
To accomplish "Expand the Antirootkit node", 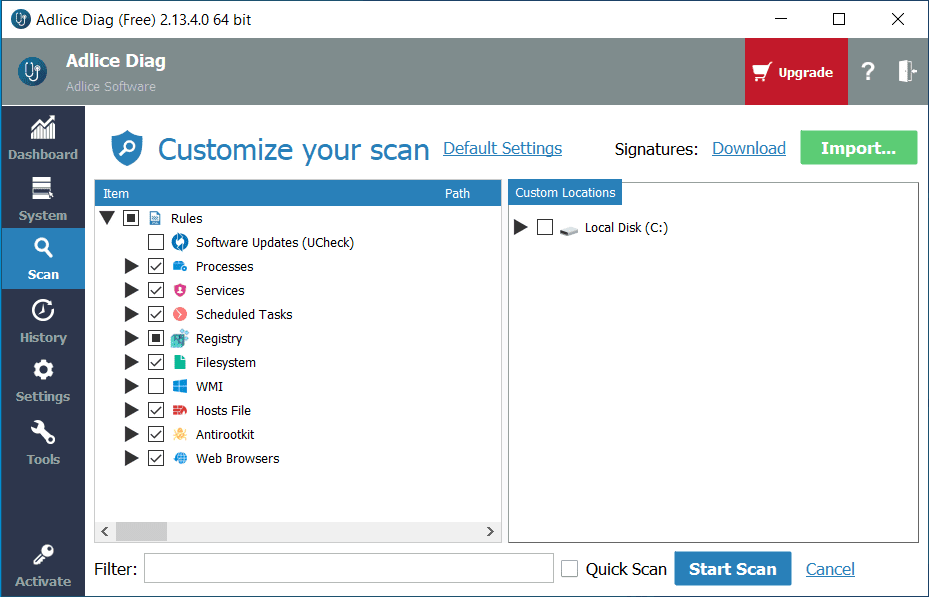I will (x=131, y=434).
